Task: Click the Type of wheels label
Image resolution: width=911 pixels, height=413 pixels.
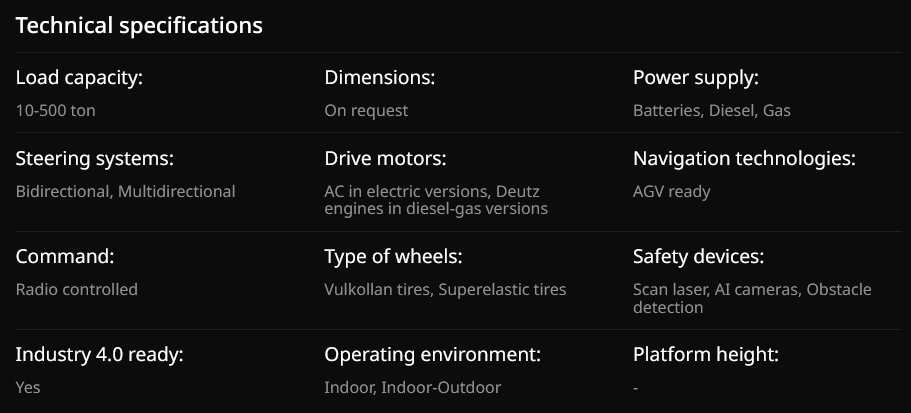Action: 393,257
